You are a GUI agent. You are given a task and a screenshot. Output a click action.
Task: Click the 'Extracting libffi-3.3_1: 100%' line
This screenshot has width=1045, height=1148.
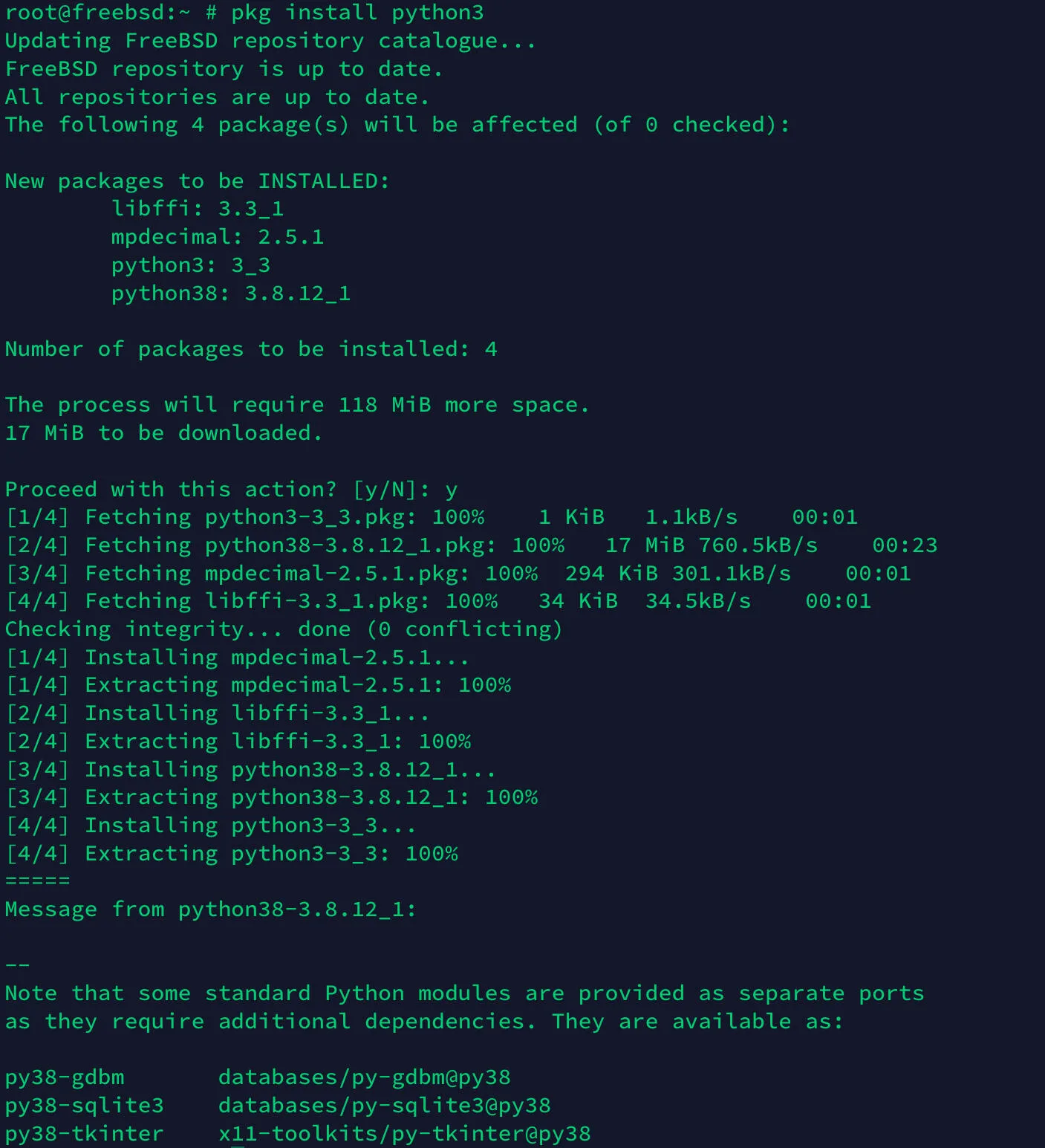pyautogui.click(x=238, y=742)
